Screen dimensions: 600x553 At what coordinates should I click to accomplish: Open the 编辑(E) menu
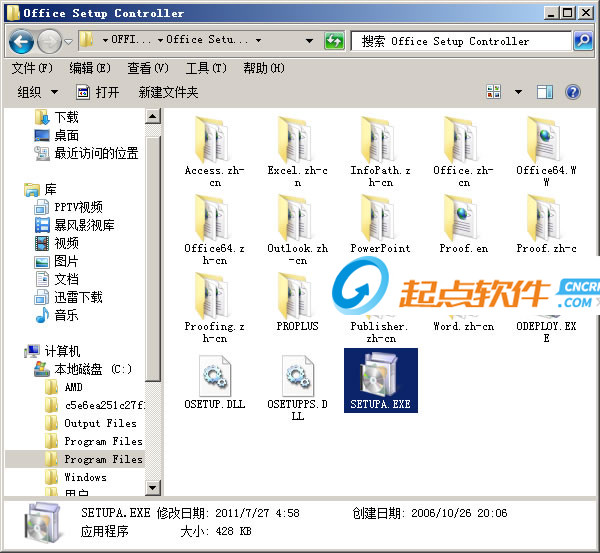pos(90,68)
